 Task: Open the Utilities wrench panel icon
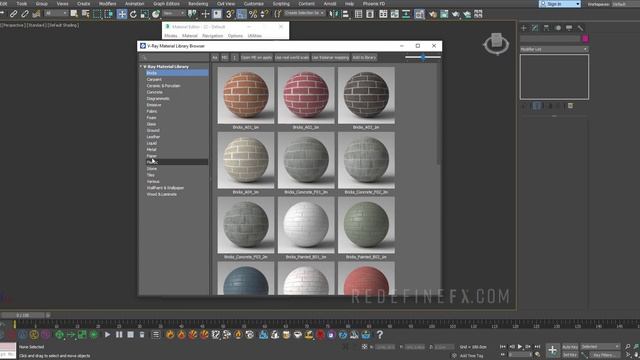(x=580, y=28)
